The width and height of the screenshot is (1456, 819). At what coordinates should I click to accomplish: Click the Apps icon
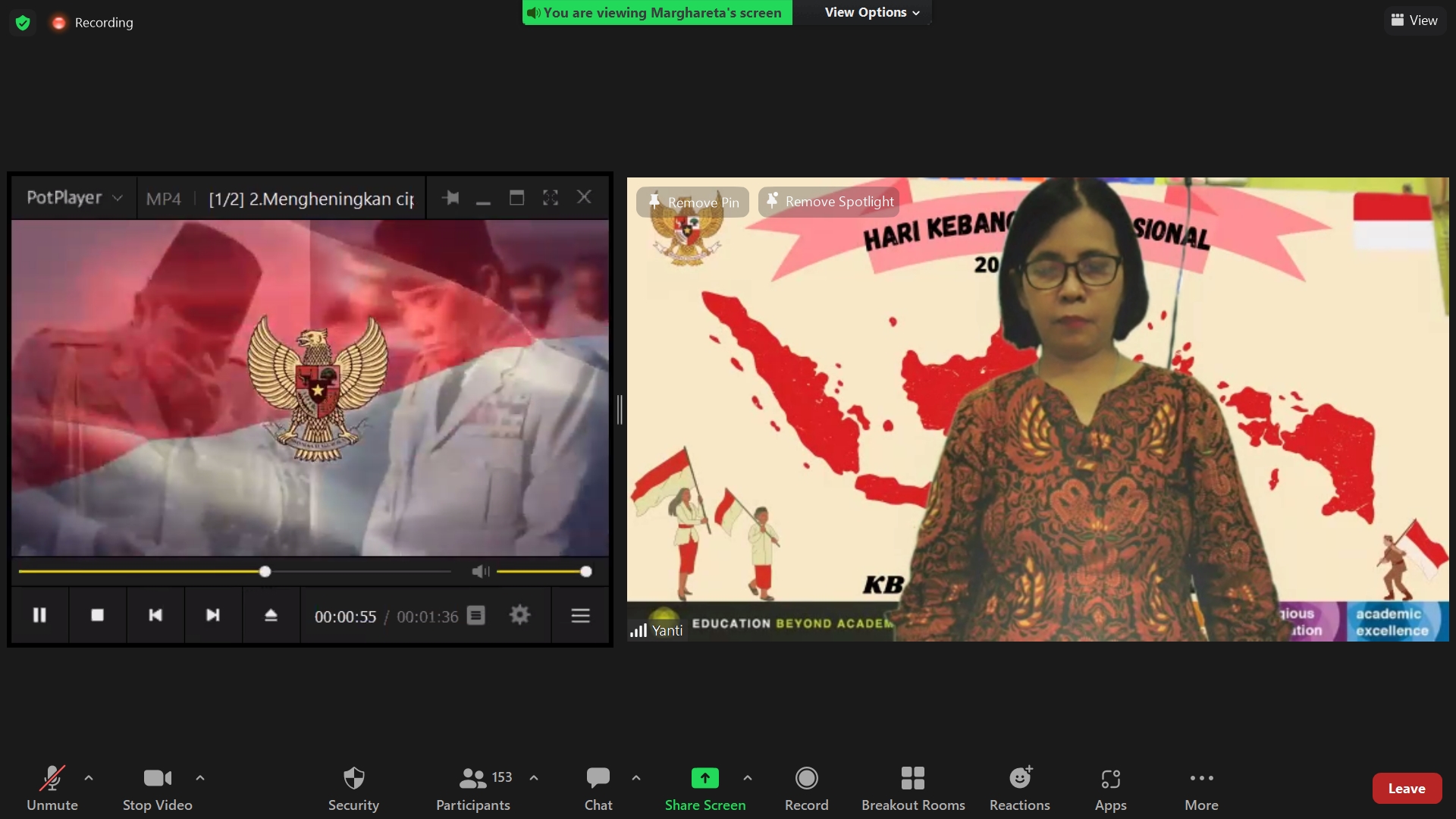coord(1110,788)
